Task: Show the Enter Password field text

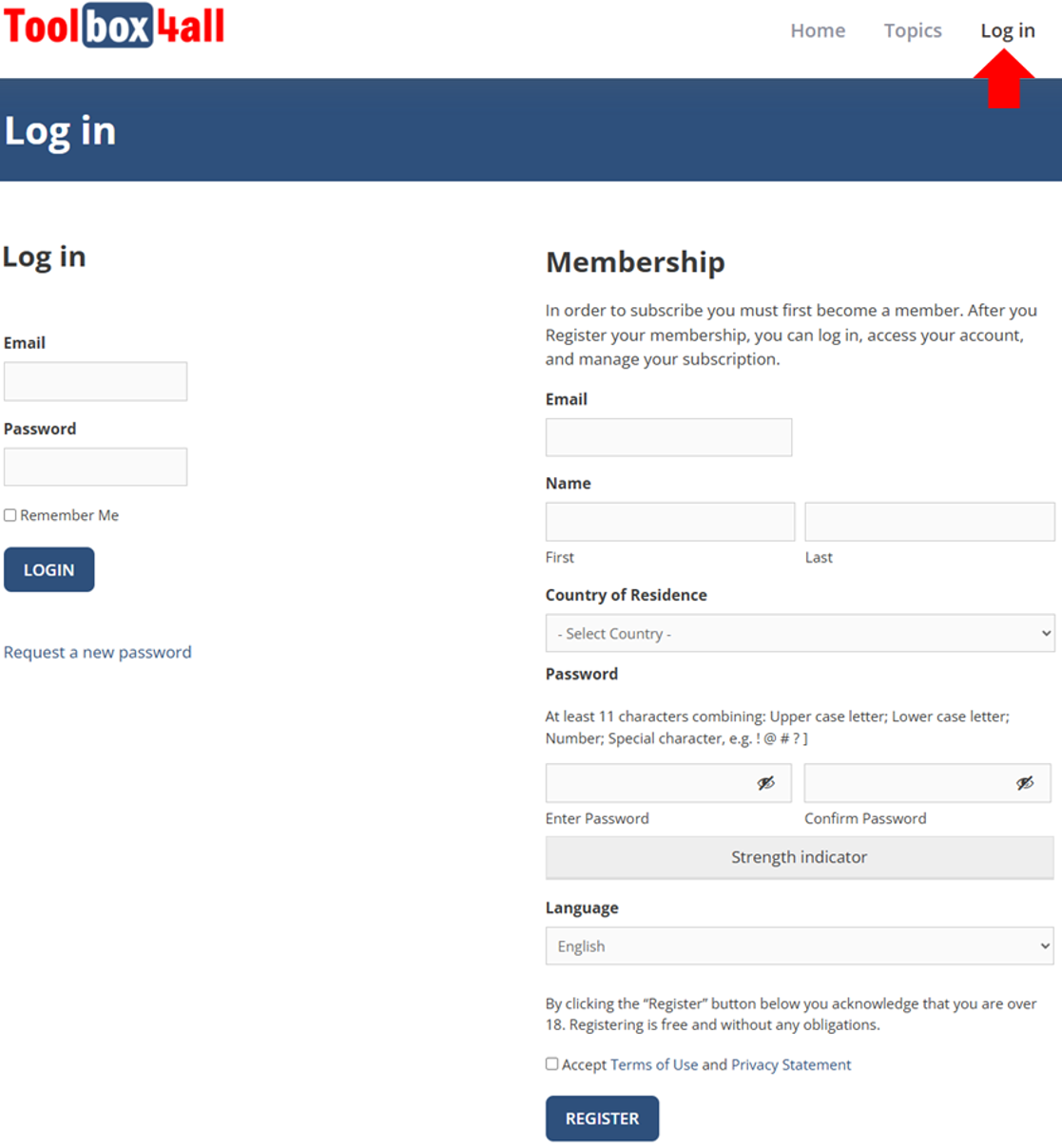Action: pyautogui.click(x=765, y=783)
